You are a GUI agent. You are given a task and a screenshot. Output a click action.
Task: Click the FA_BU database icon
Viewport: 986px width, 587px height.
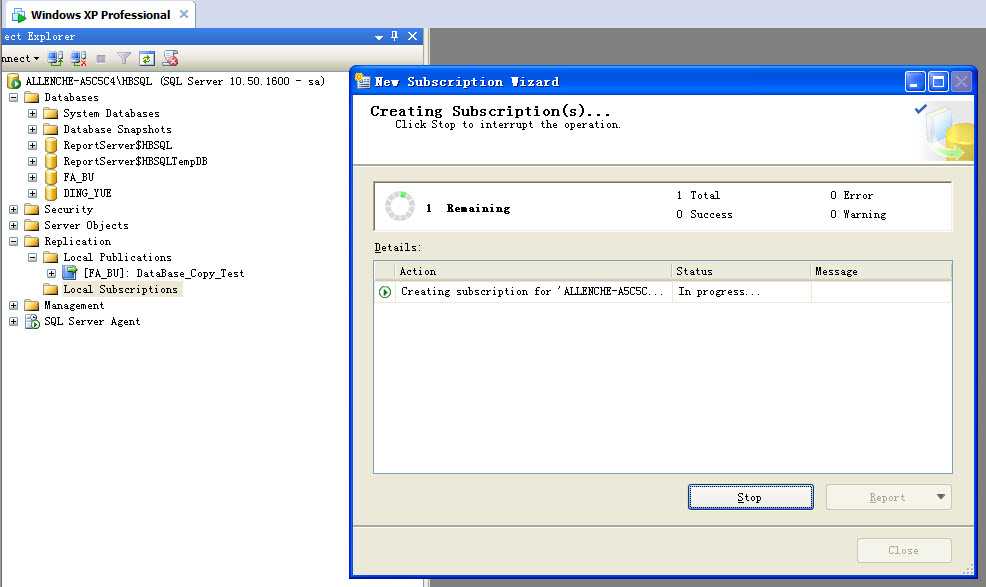coord(51,177)
